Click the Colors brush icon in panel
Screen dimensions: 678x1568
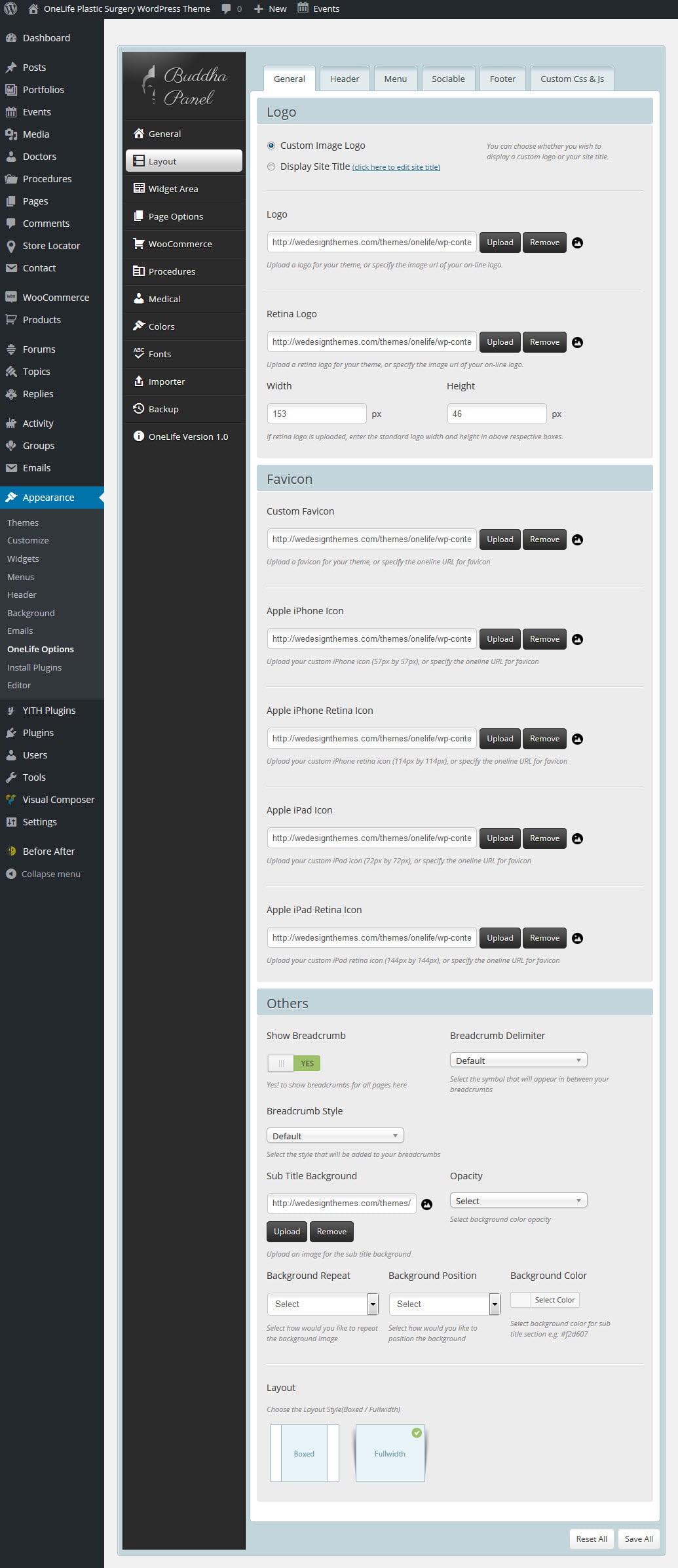click(138, 326)
